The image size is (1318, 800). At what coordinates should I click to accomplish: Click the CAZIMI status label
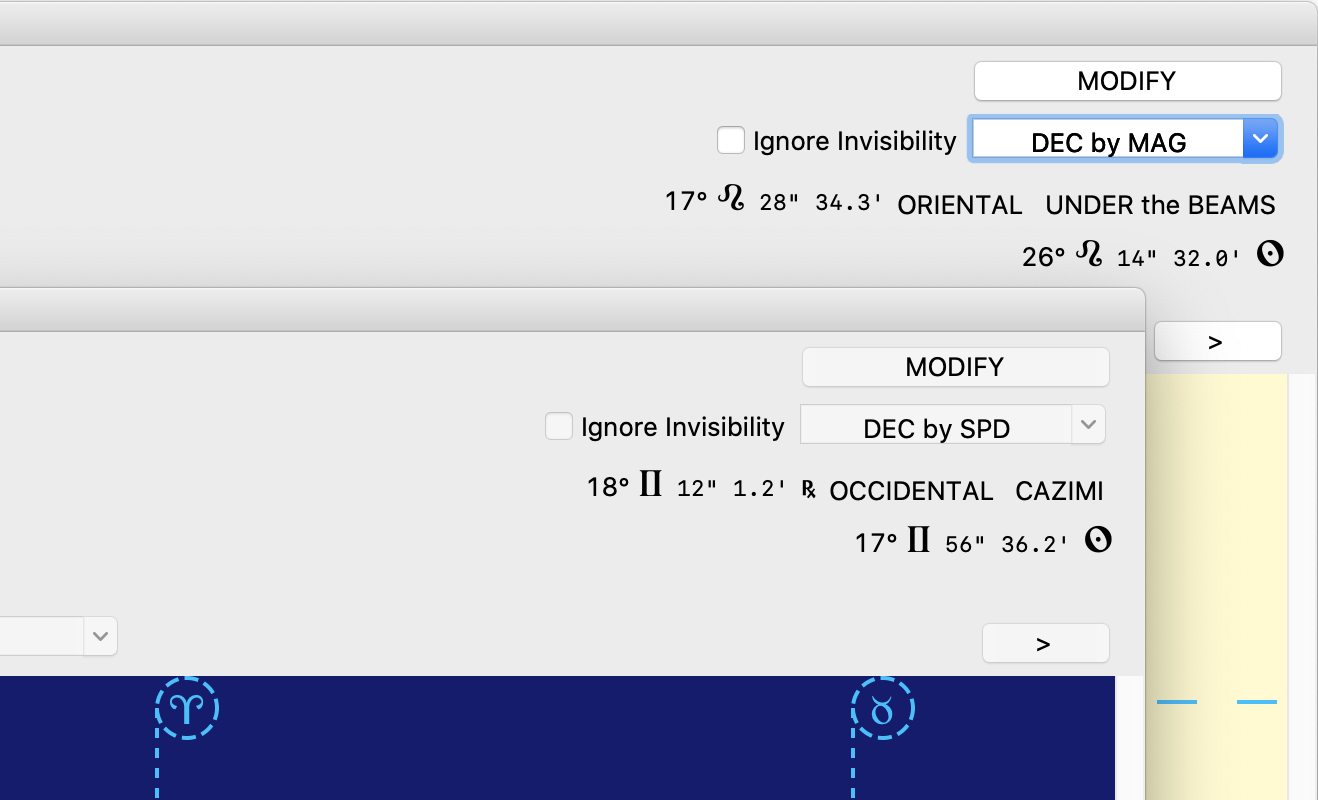point(1059,491)
